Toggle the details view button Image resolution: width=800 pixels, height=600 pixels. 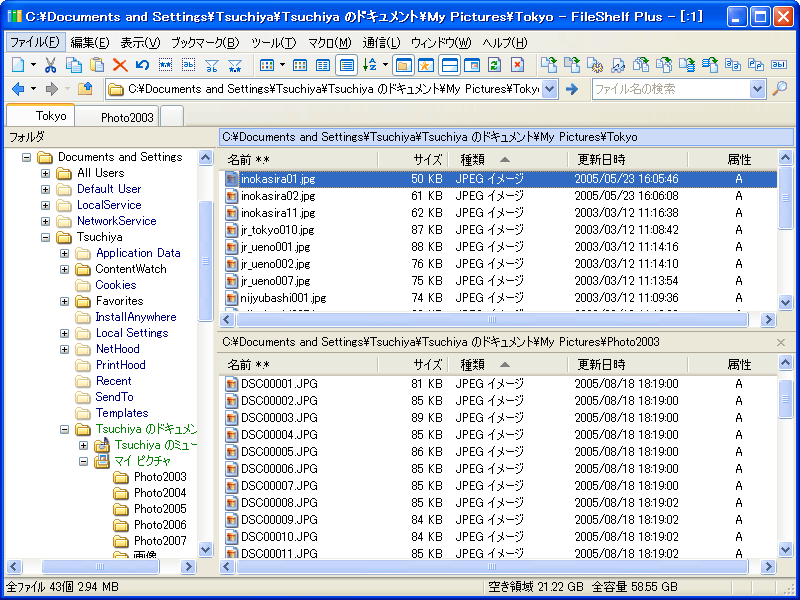(346, 65)
